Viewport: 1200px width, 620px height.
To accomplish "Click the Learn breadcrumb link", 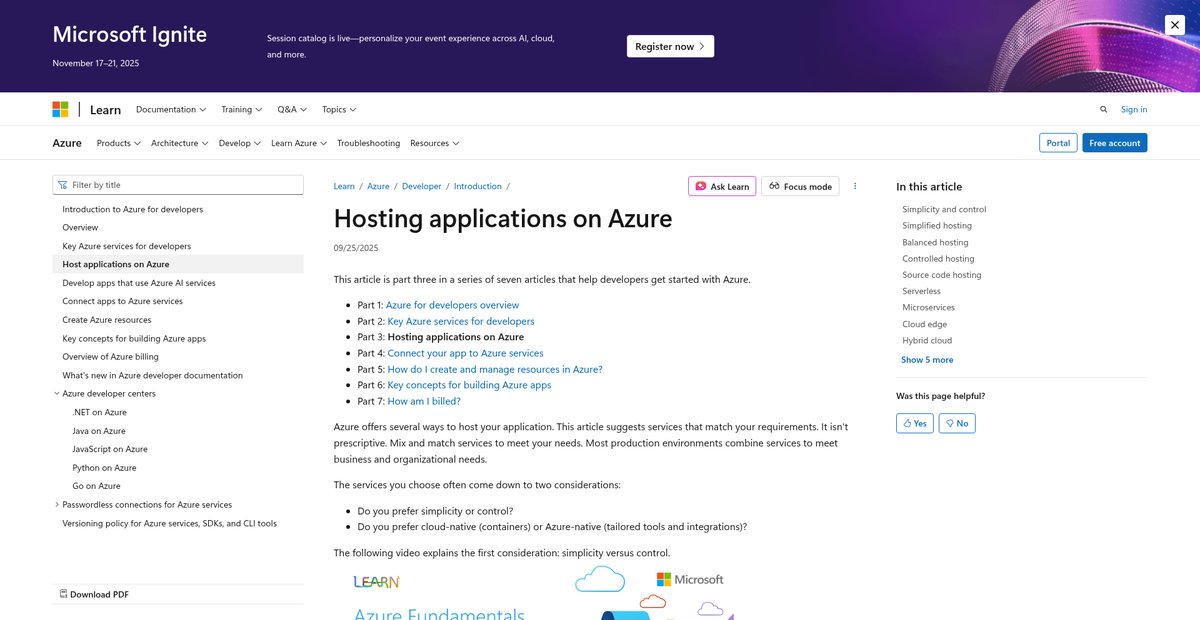I will 344,186.
